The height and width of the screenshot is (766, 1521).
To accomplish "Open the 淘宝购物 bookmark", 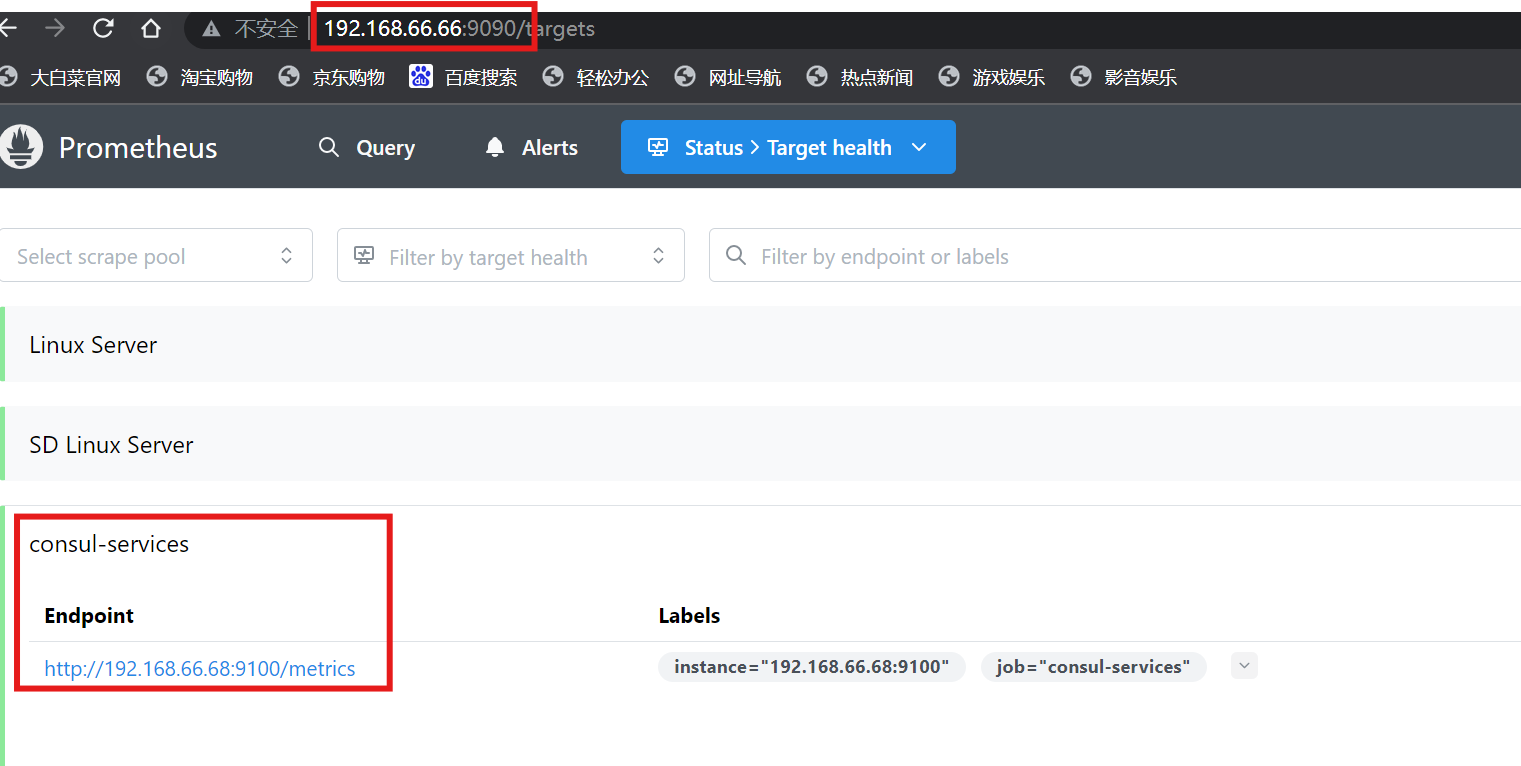I will [x=199, y=77].
